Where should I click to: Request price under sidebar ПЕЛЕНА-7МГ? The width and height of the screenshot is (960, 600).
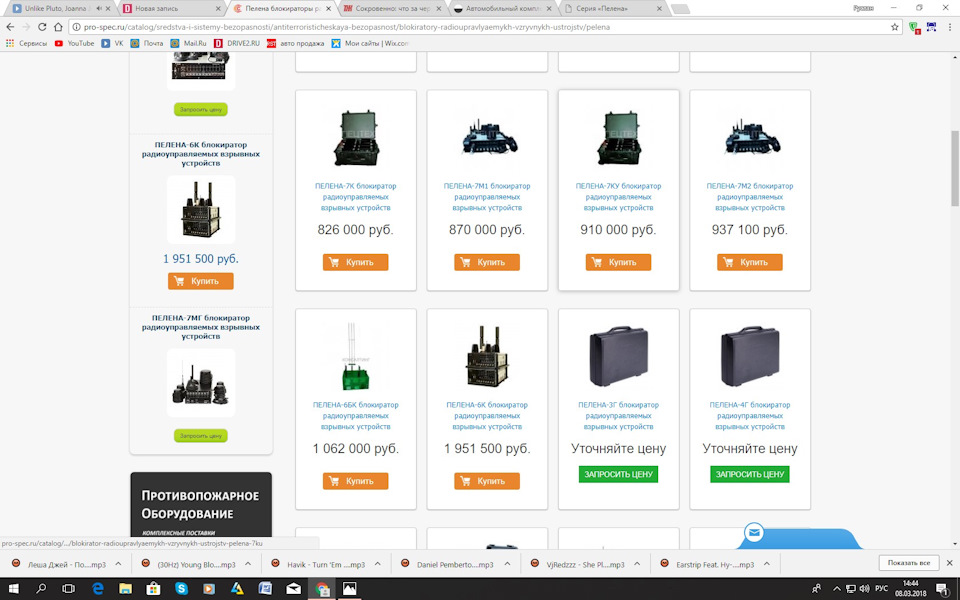tap(201, 435)
